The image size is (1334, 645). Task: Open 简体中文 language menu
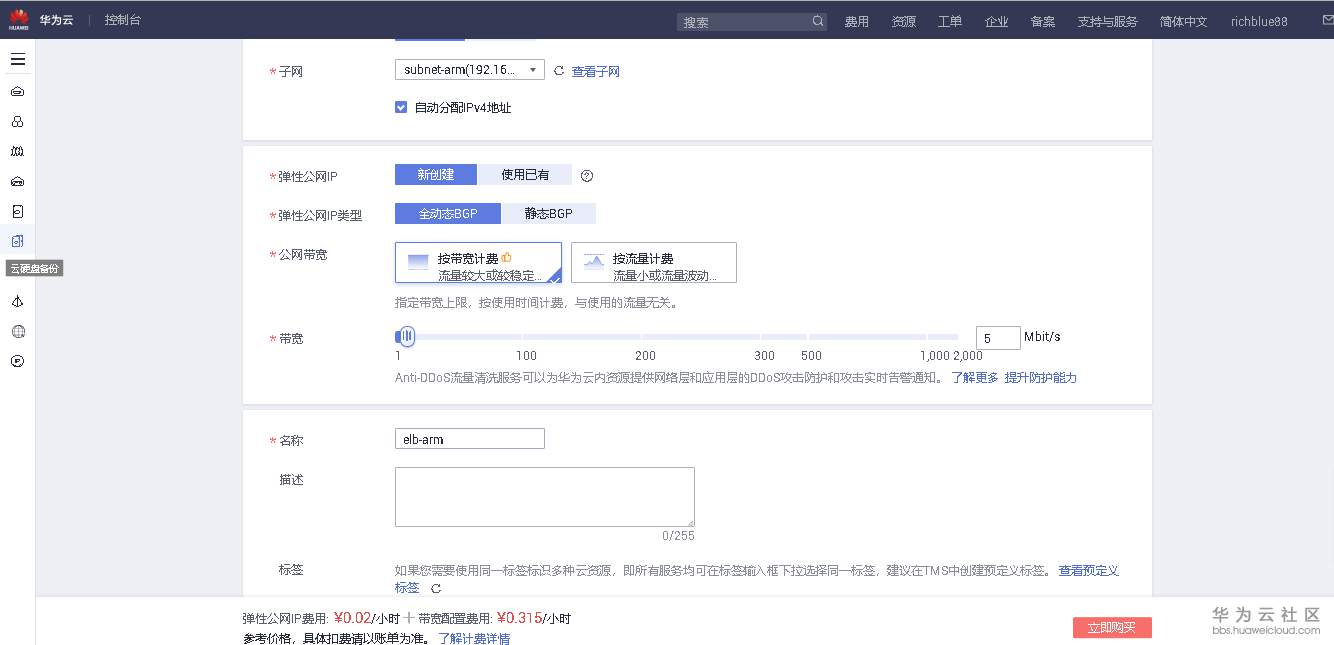click(x=1184, y=21)
